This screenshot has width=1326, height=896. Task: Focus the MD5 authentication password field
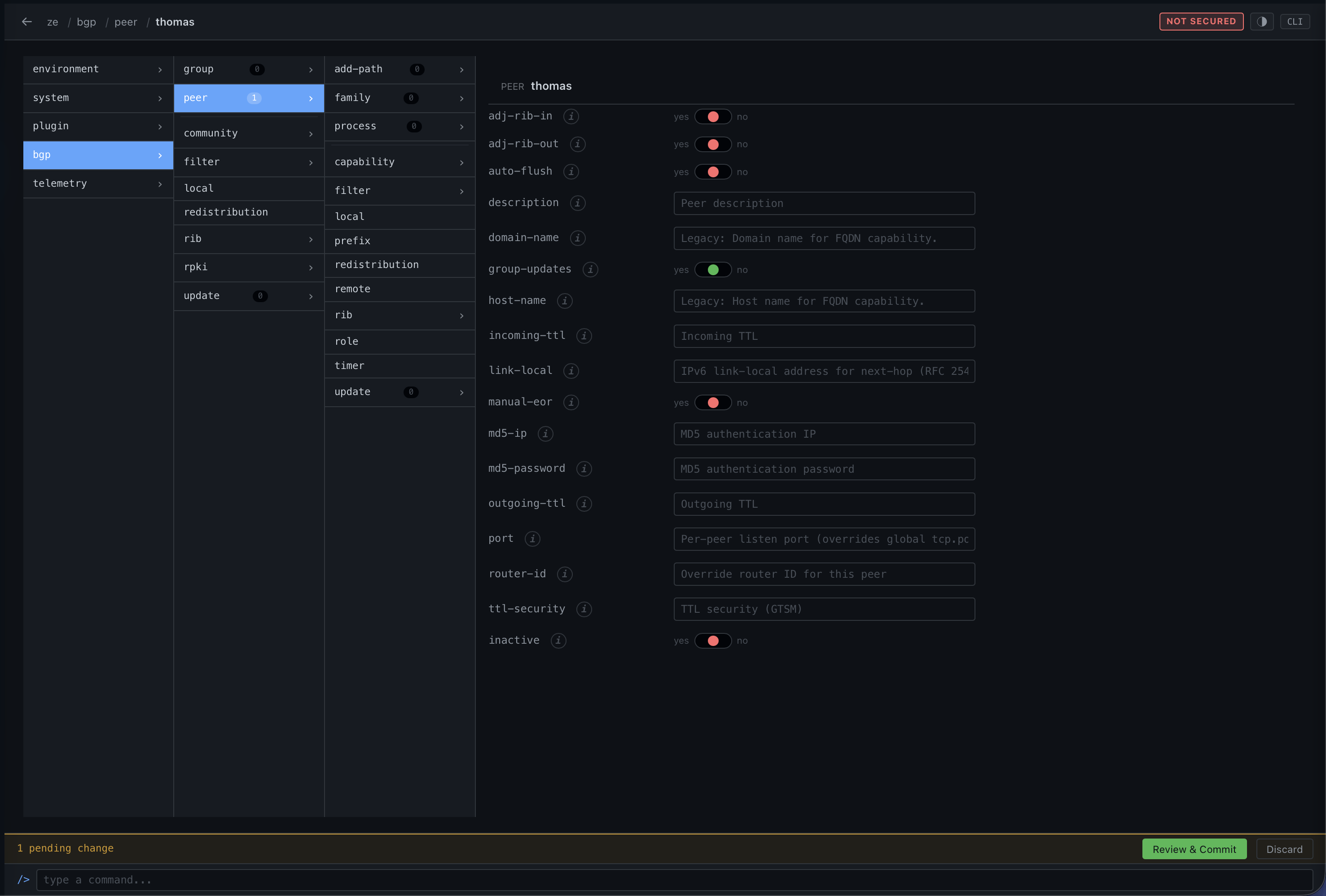click(824, 469)
